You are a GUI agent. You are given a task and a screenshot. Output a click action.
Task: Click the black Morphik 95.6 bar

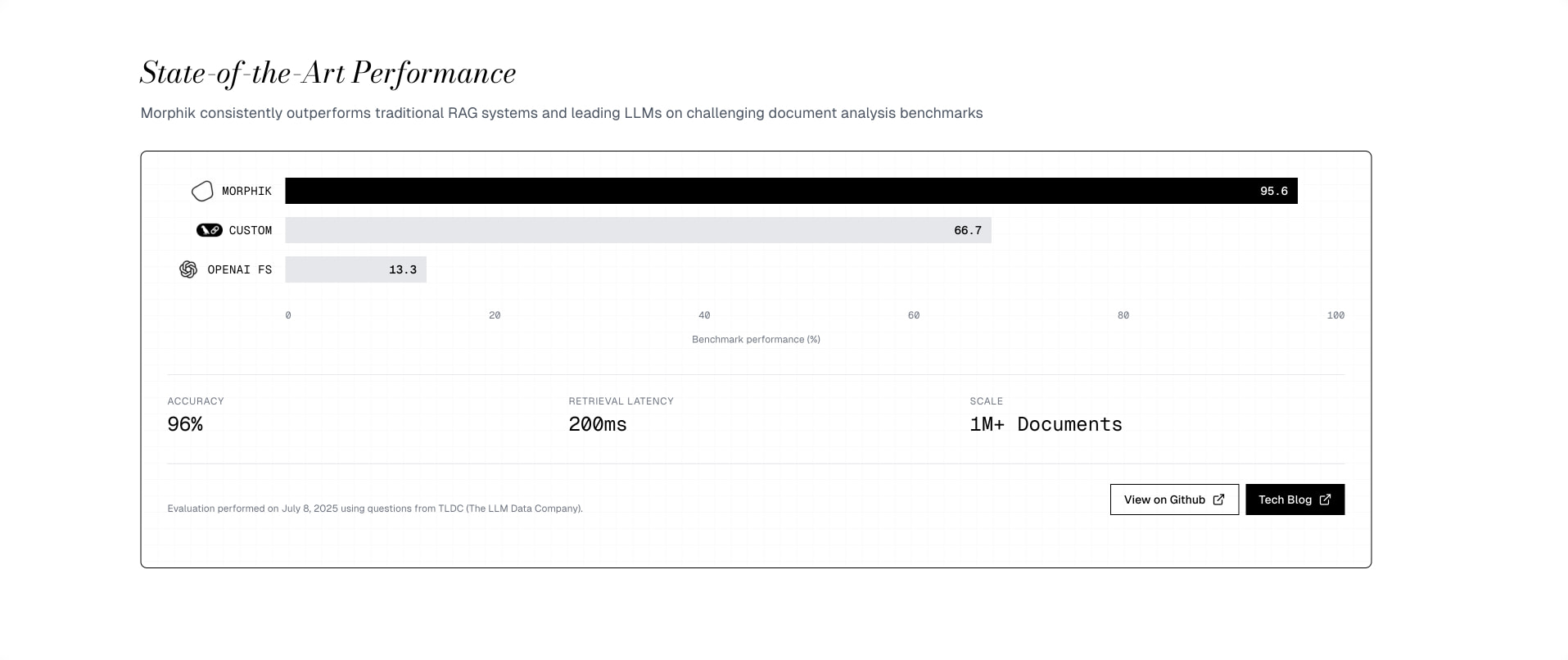[791, 191]
